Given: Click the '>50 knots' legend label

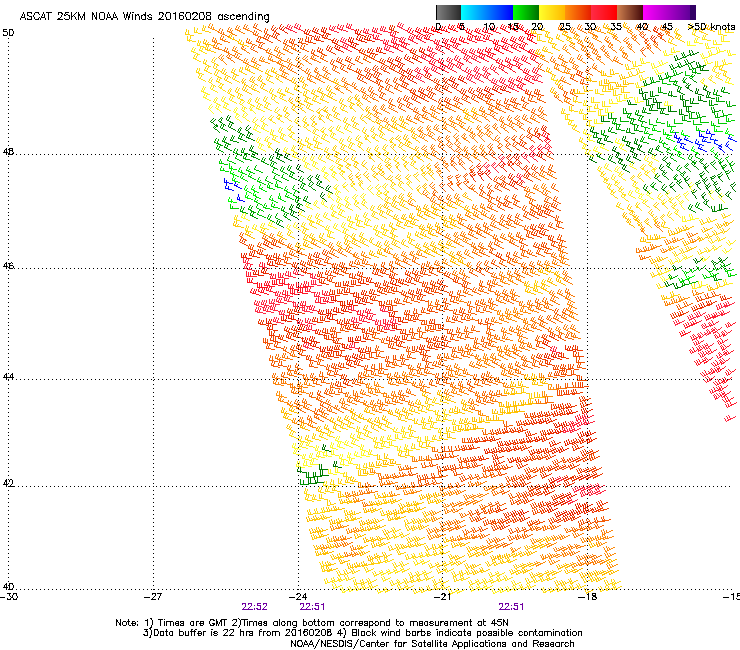Looking at the screenshot, I should point(711,27).
